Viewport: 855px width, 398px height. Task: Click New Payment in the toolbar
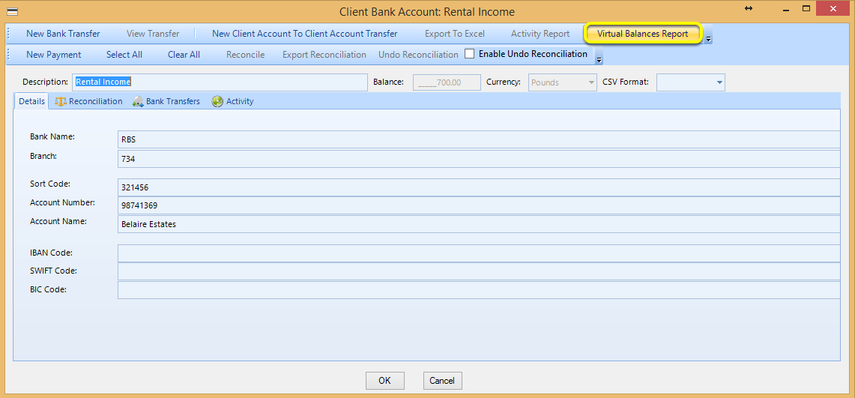click(53, 55)
